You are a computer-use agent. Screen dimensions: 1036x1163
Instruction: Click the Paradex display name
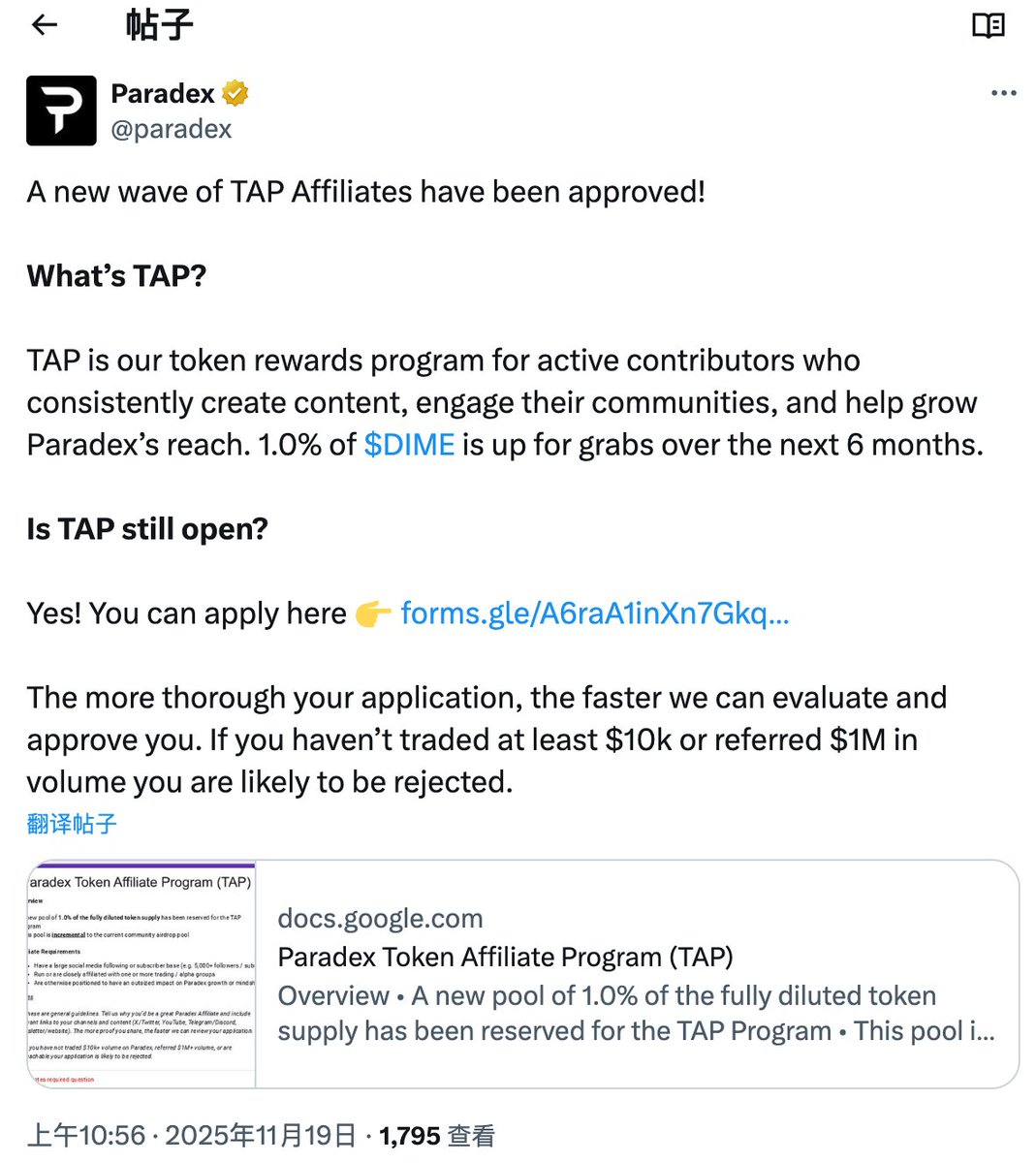(163, 93)
